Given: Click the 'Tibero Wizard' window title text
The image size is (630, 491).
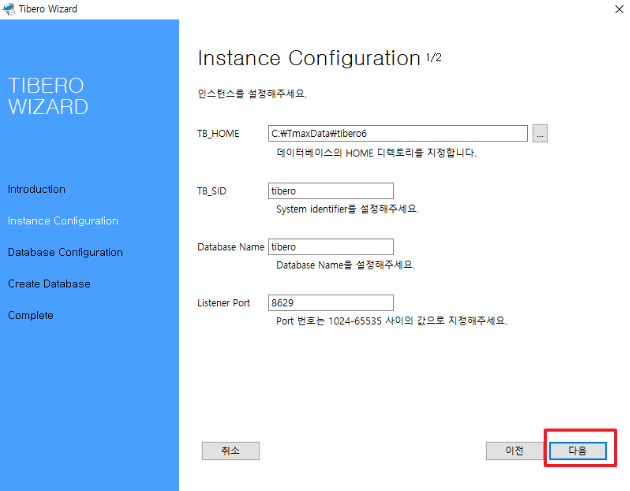Looking at the screenshot, I should coord(48,9).
